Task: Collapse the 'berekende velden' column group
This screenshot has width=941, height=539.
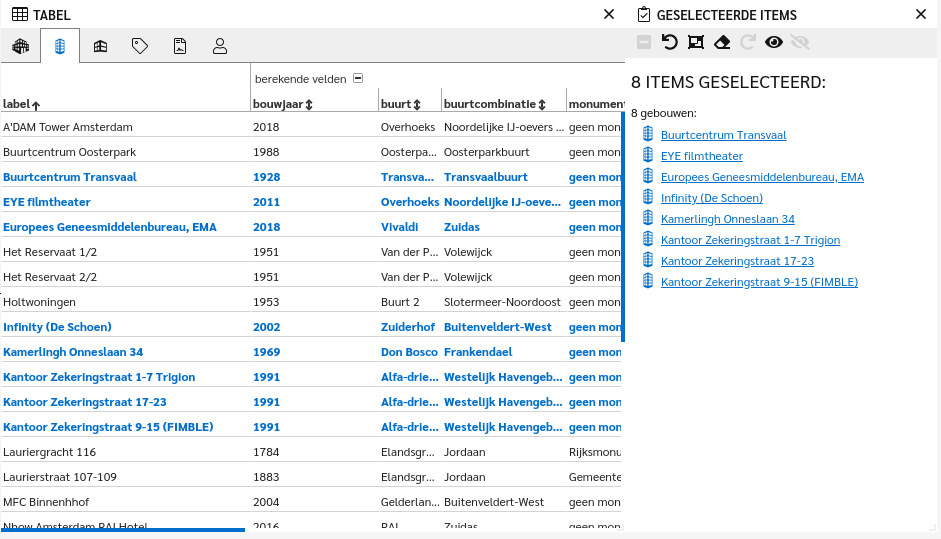Action: (358, 78)
